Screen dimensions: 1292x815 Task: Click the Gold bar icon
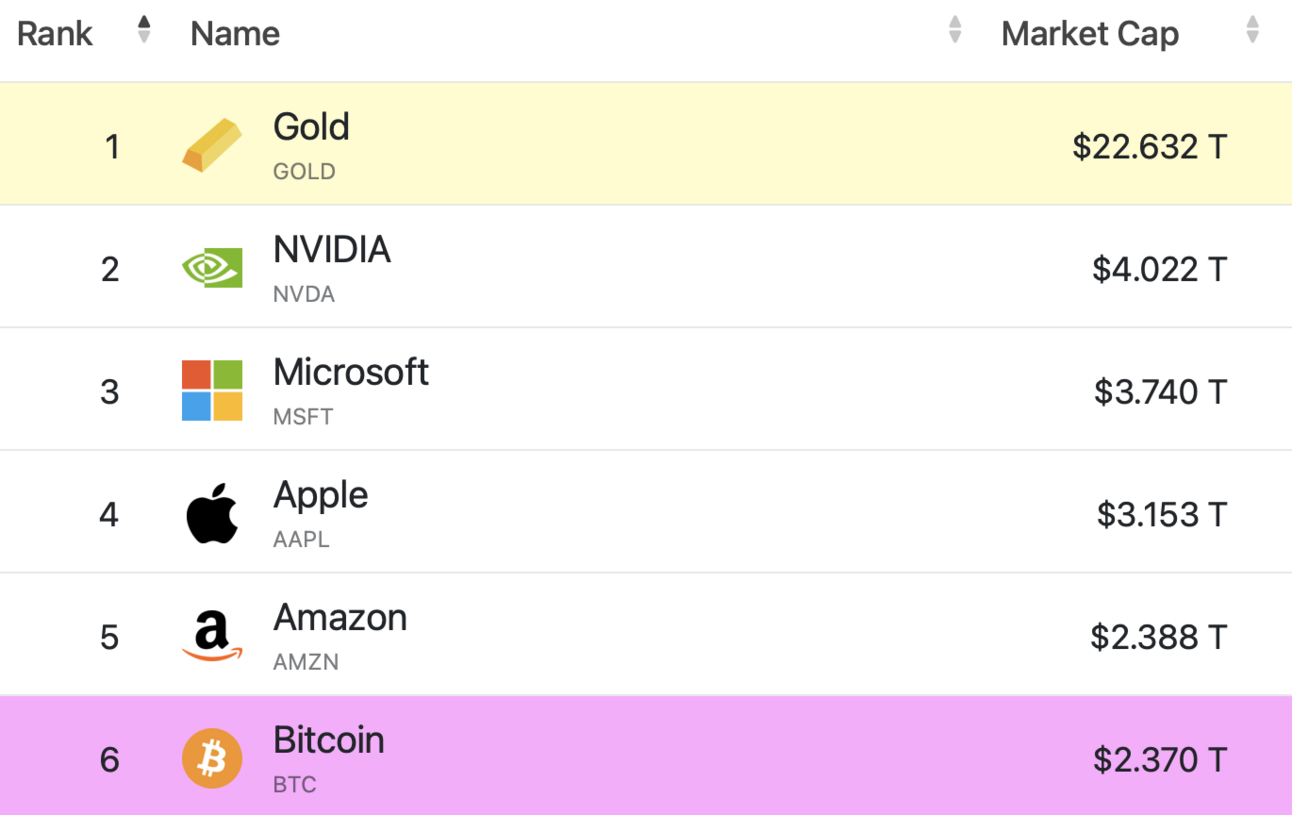tap(212, 144)
